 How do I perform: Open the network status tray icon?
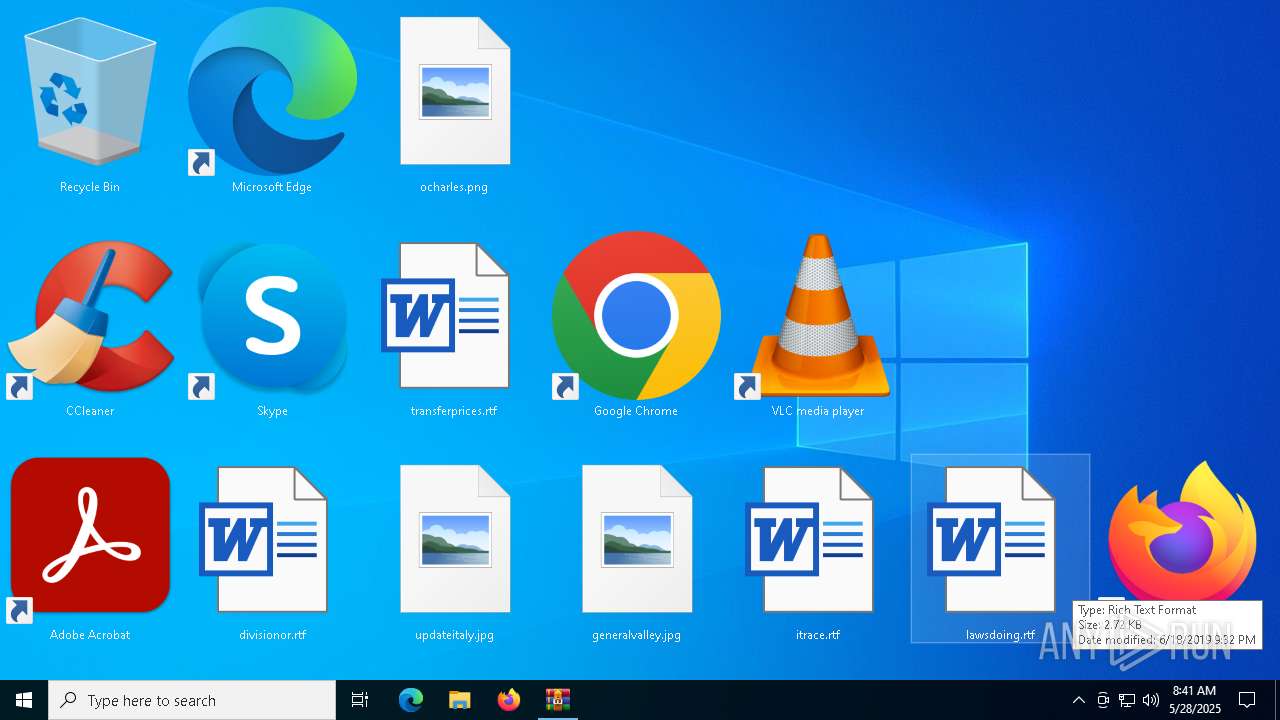1127,700
